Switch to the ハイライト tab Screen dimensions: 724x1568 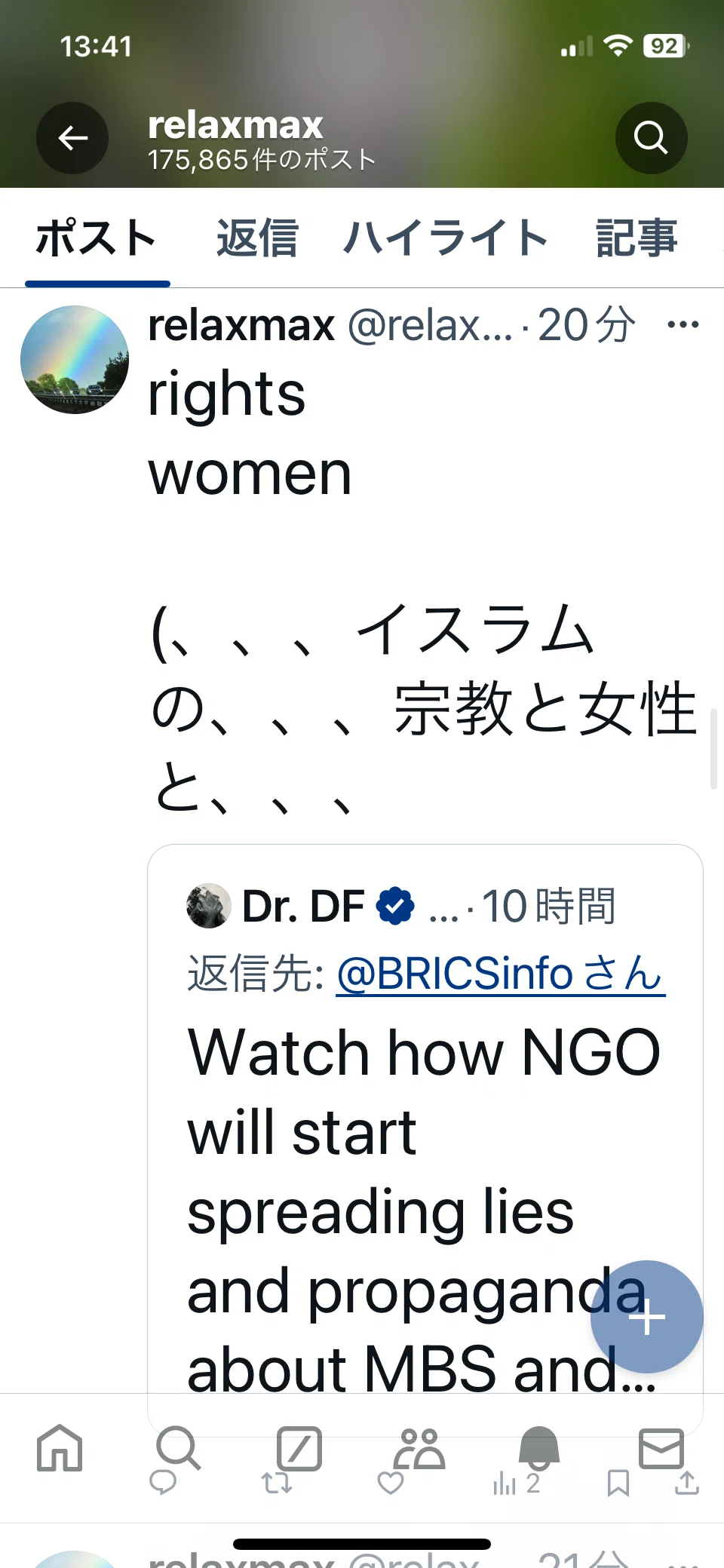click(446, 238)
